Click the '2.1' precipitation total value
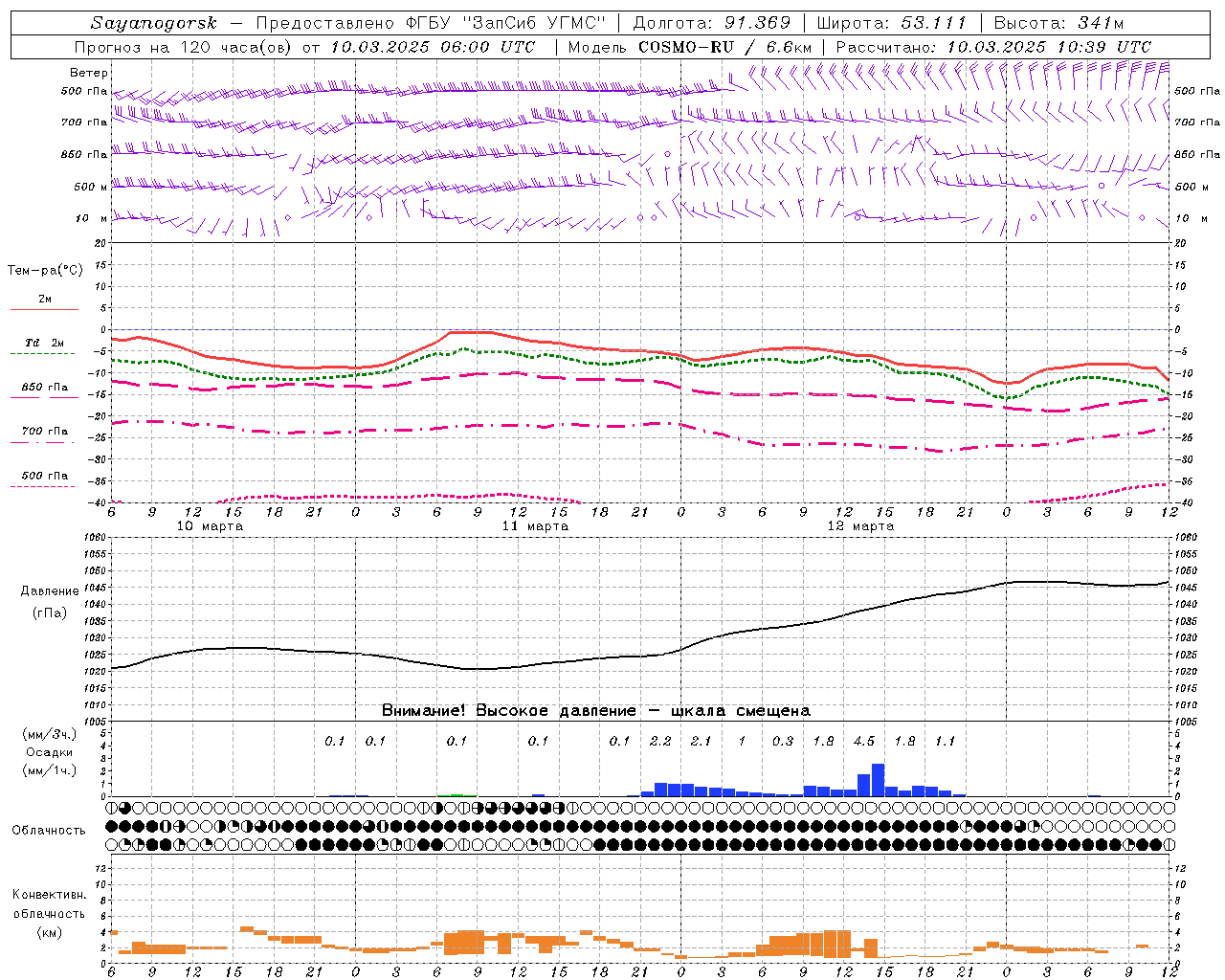The width and height of the screenshot is (1225, 980). click(x=702, y=741)
